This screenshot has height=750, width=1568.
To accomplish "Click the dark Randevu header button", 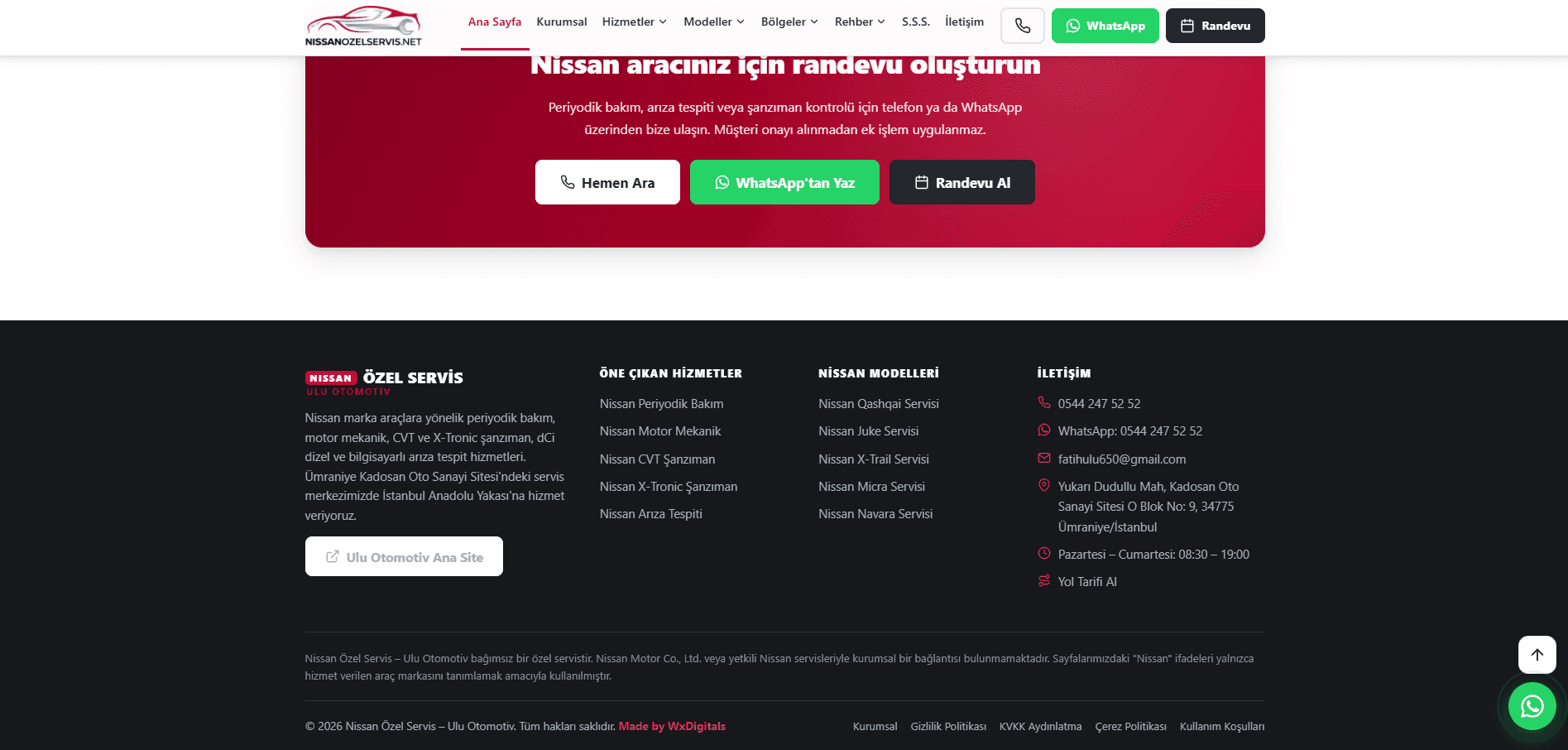I will point(1216,26).
